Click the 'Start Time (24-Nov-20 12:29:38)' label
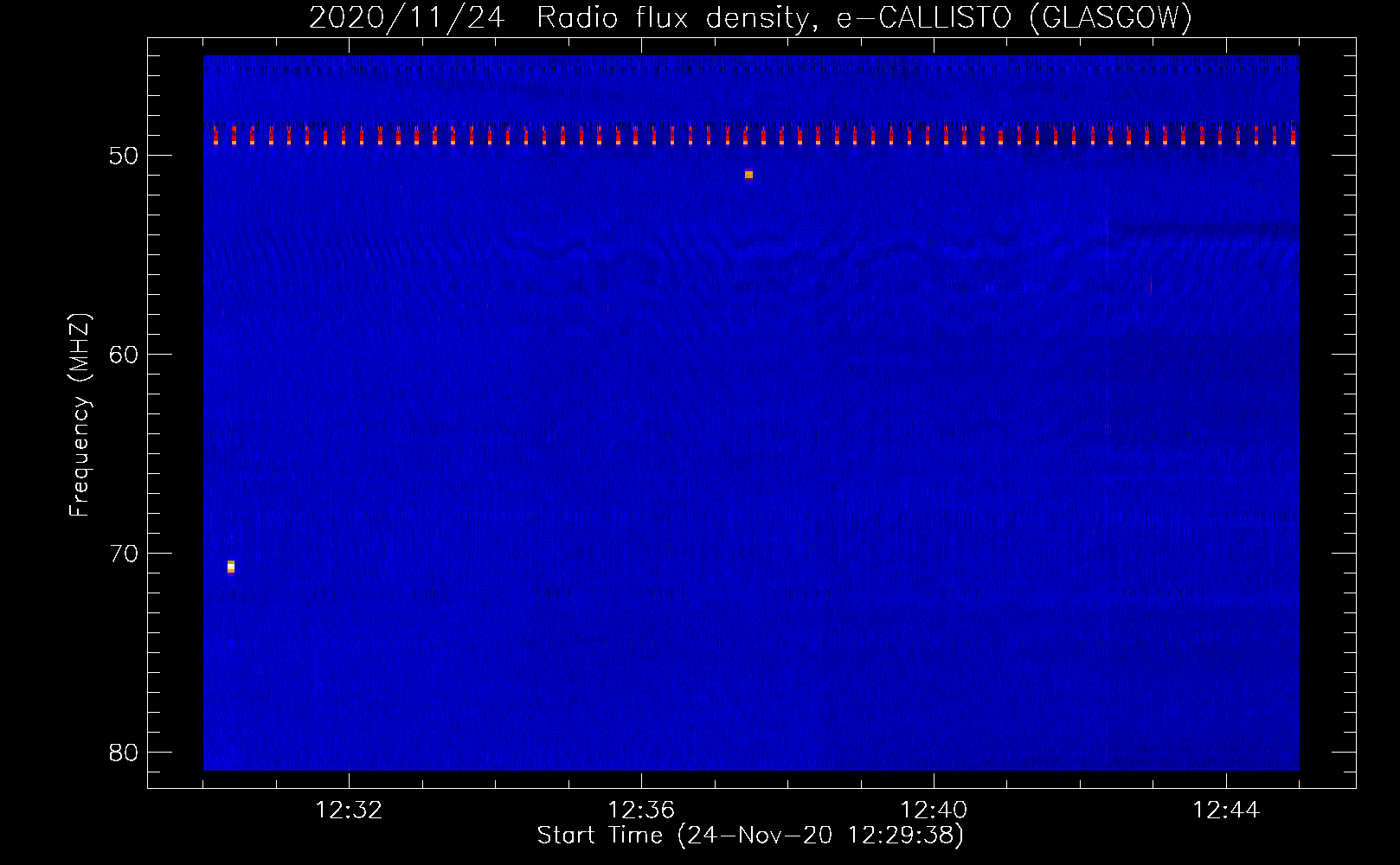Image resolution: width=1400 pixels, height=865 pixels. point(750,836)
